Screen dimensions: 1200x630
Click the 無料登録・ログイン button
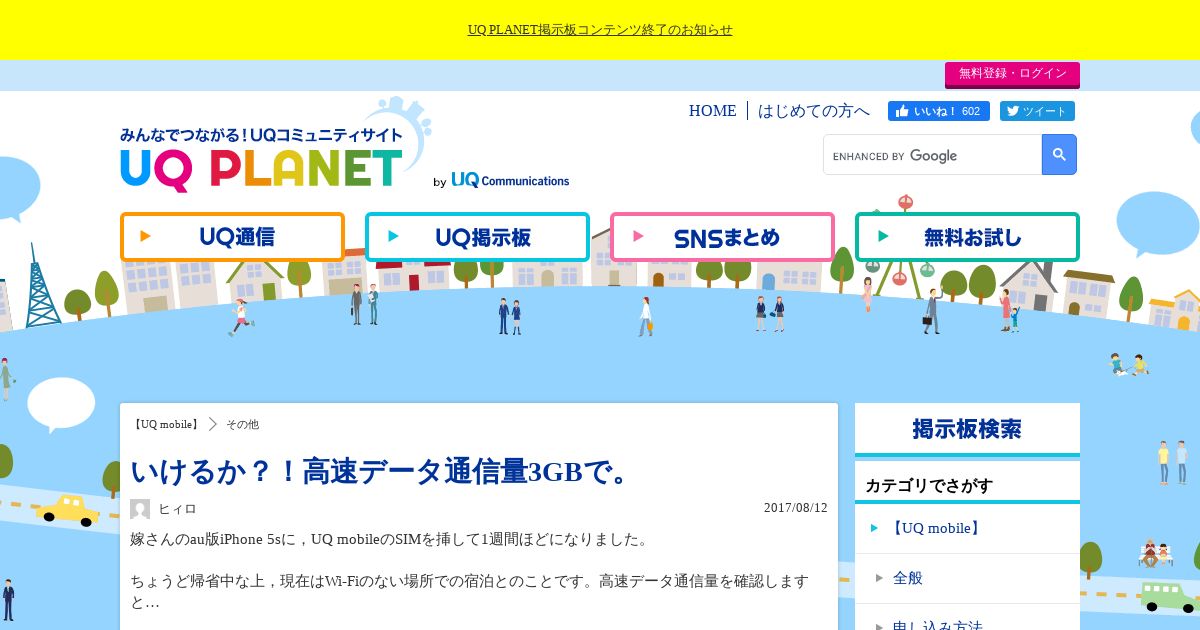point(1012,74)
